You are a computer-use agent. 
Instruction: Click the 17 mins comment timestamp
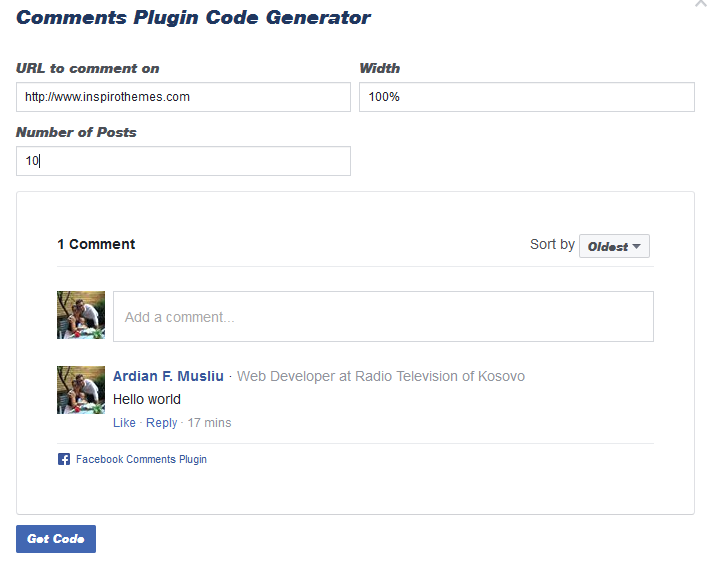tap(210, 423)
